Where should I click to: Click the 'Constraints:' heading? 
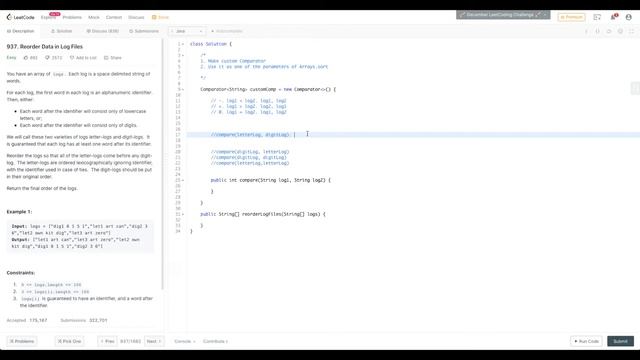tap(20, 273)
